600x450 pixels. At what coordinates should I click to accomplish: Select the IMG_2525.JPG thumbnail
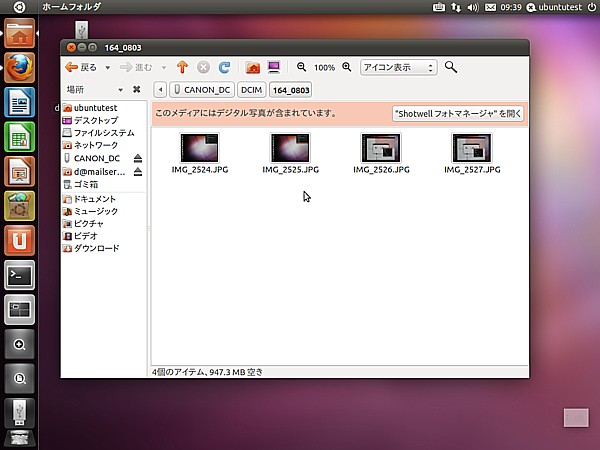(290, 148)
